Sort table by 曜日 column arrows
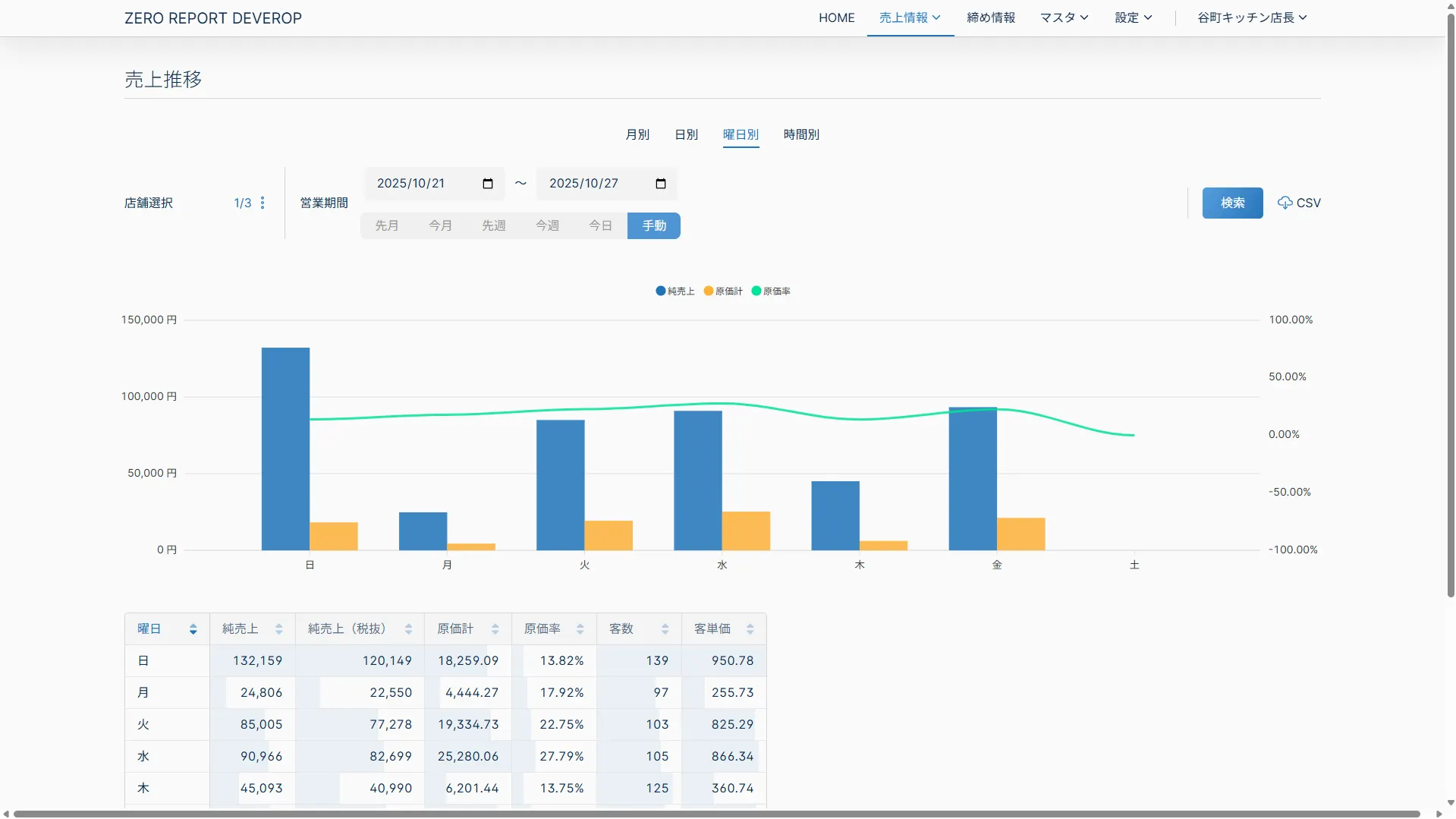 pyautogui.click(x=193, y=629)
